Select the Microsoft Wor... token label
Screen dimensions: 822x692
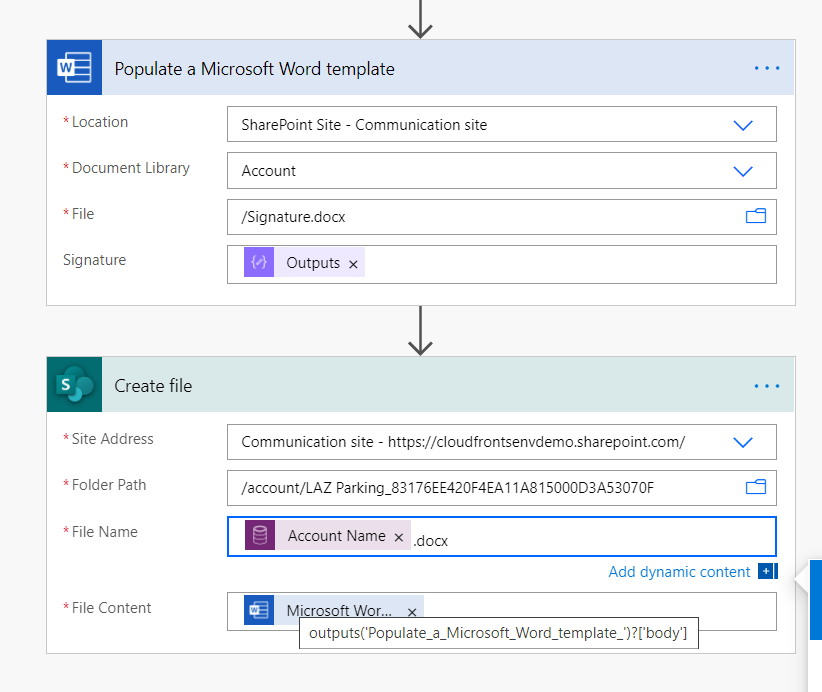click(x=339, y=610)
